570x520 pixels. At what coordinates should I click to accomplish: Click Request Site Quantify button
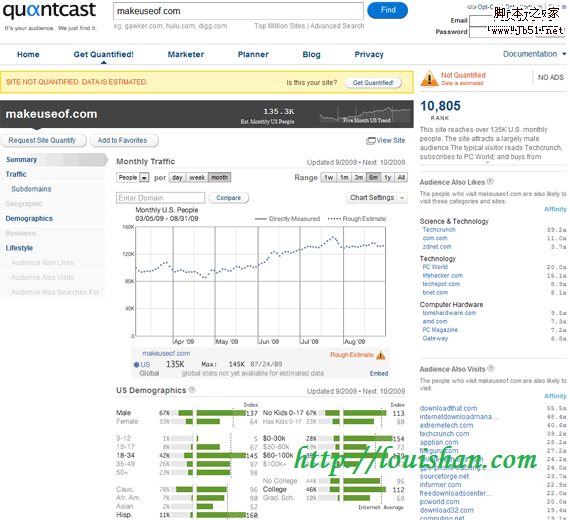click(43, 140)
